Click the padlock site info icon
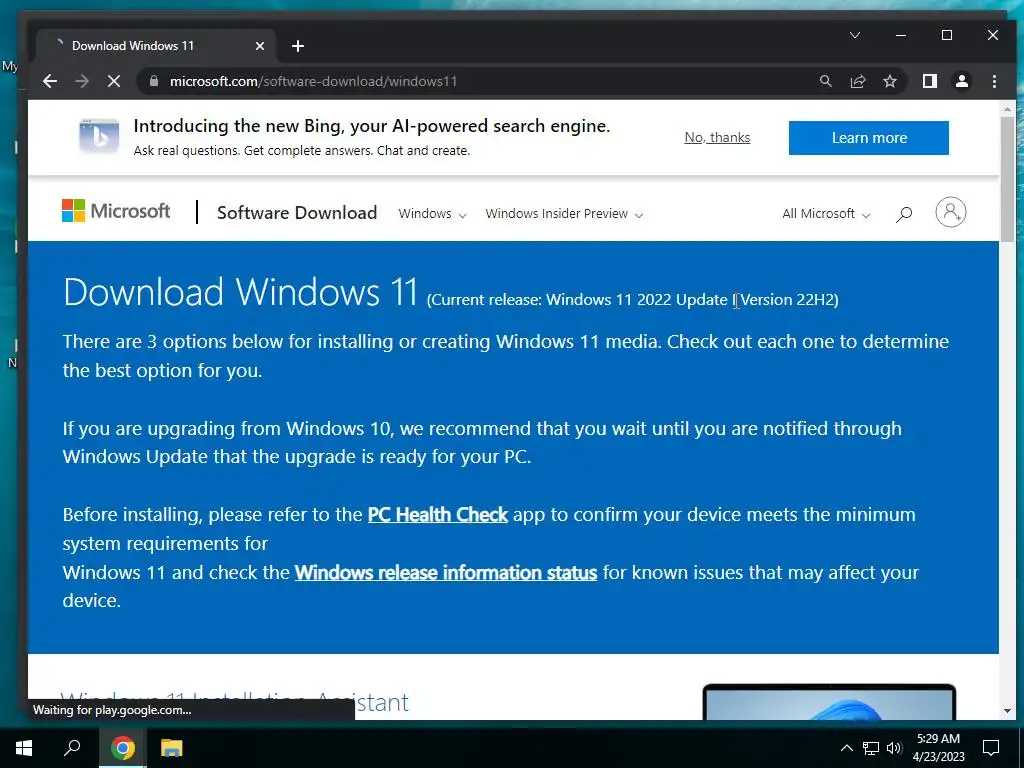This screenshot has height=768, width=1024. [154, 81]
